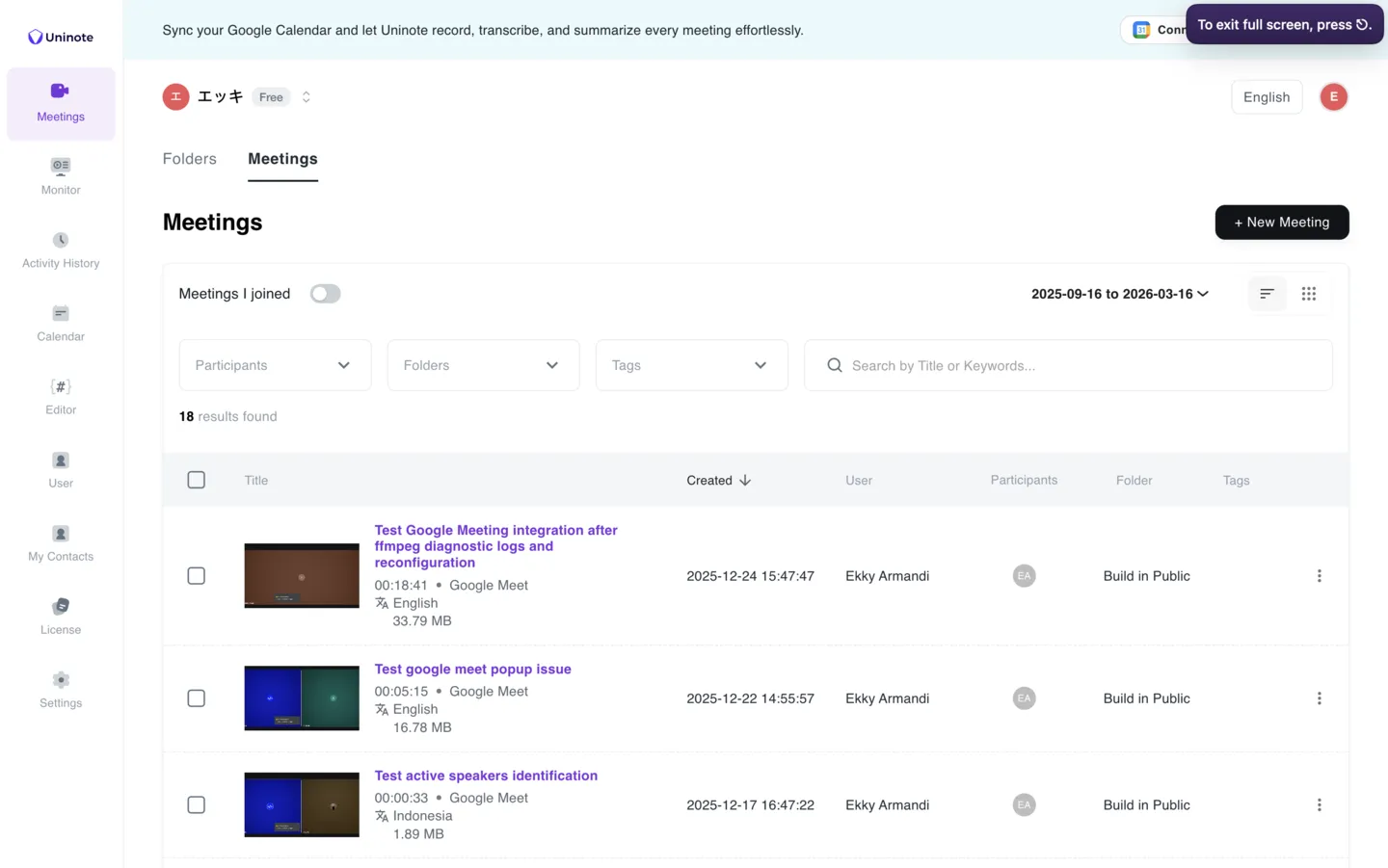Click the Search by Title or Keywords field

[1068, 365]
